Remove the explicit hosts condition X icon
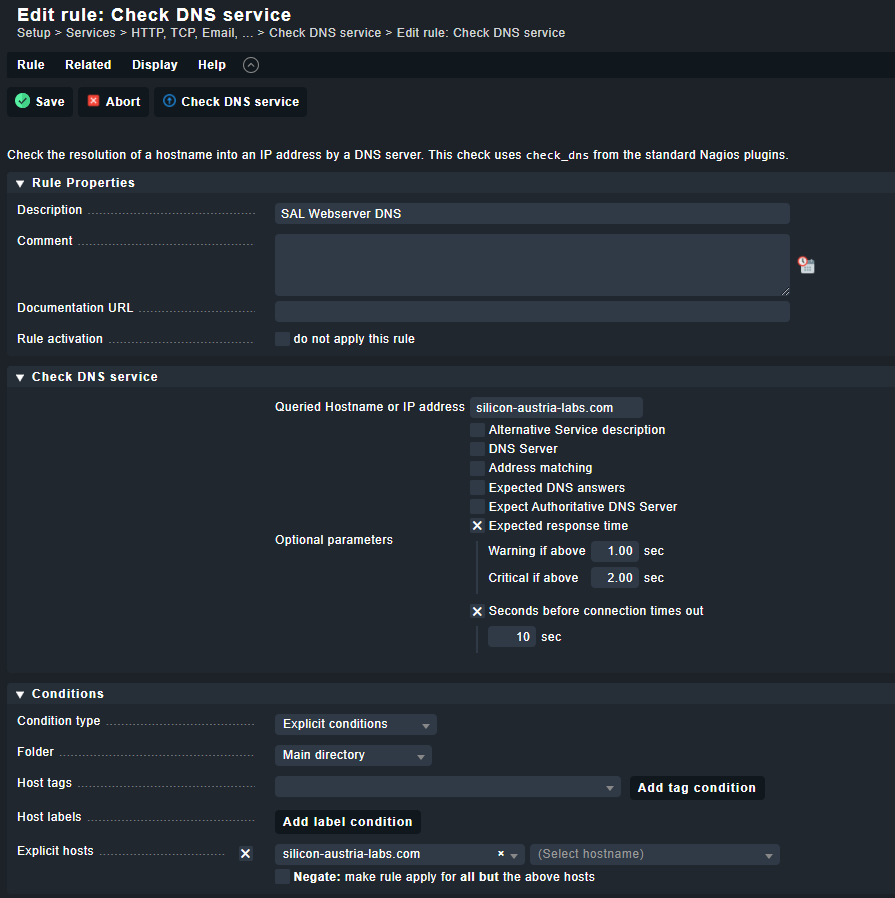 tap(245, 853)
